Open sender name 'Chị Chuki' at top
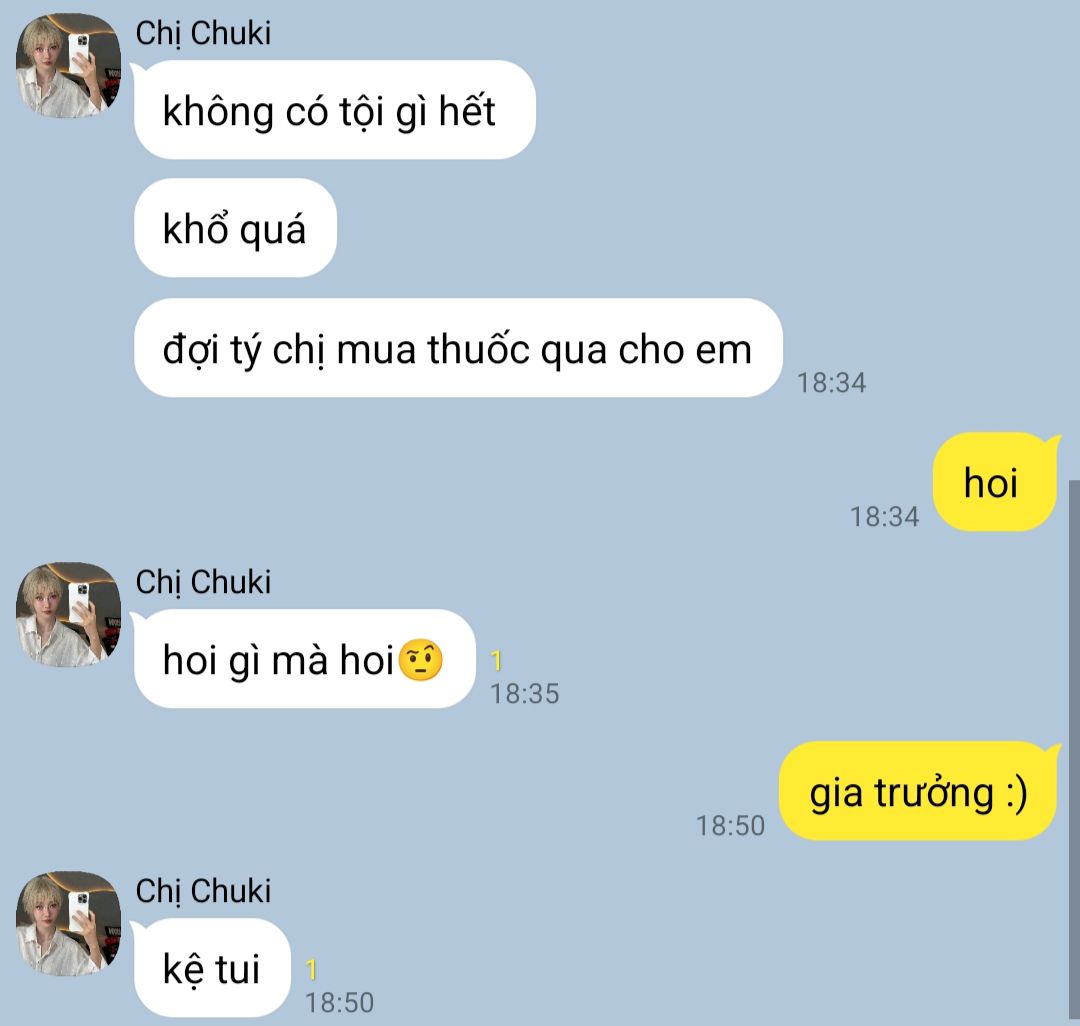This screenshot has width=1080, height=1026. (x=203, y=33)
